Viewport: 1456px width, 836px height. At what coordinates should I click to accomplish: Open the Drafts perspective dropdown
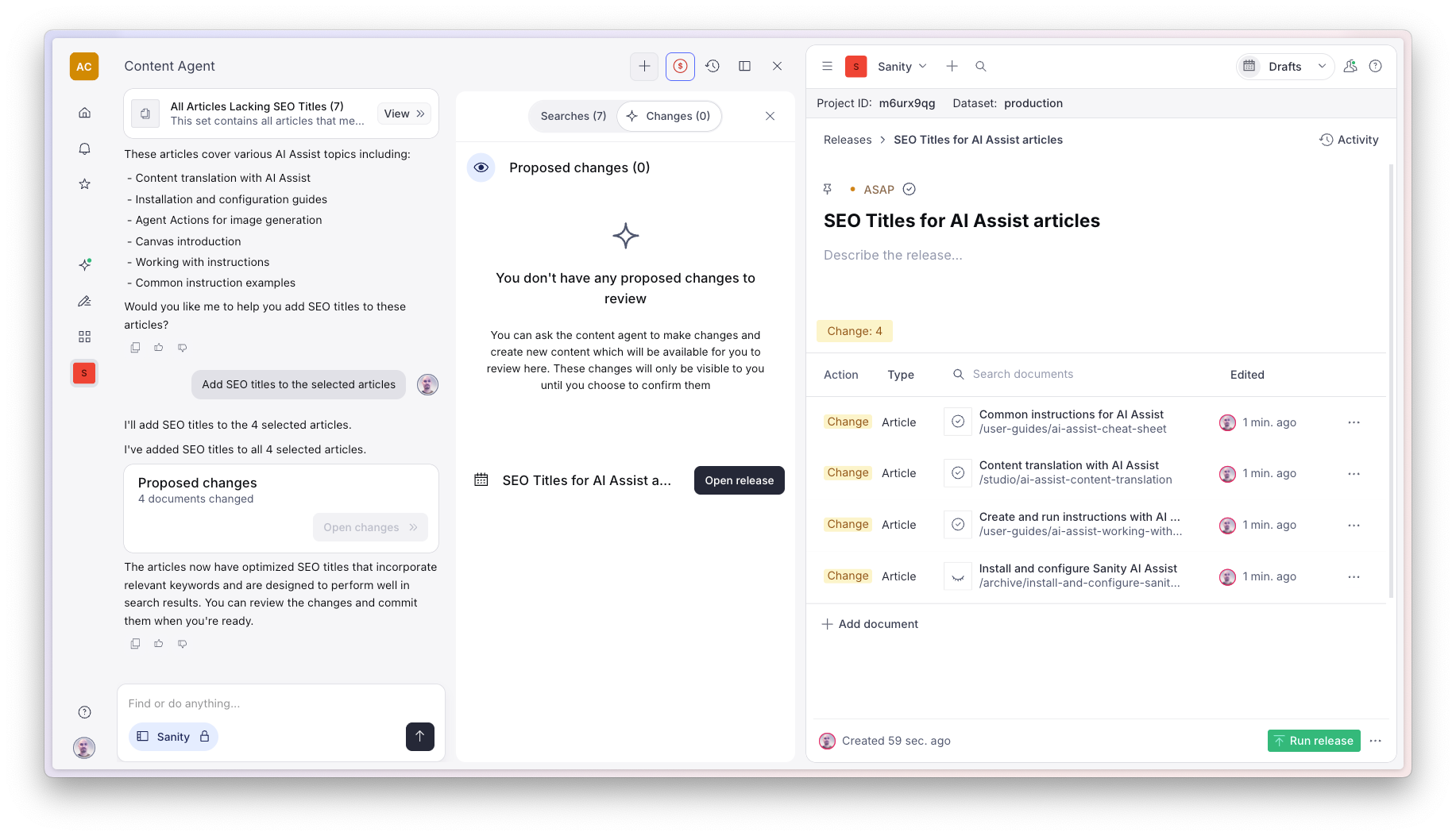[x=1284, y=67]
